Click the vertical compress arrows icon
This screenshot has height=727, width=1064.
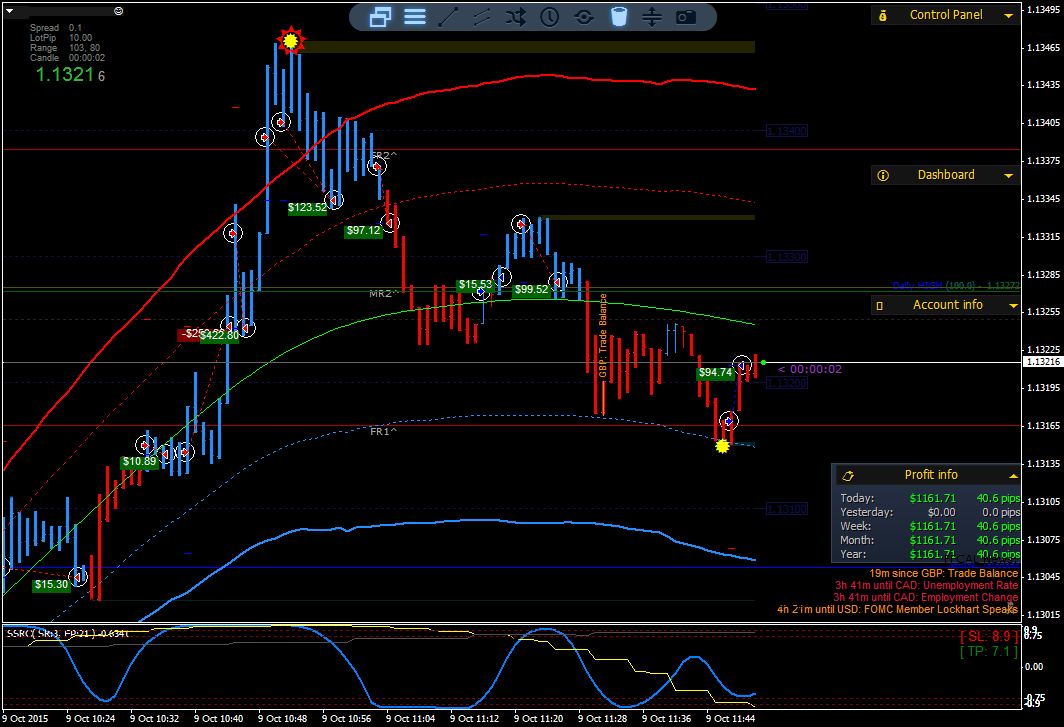click(651, 17)
